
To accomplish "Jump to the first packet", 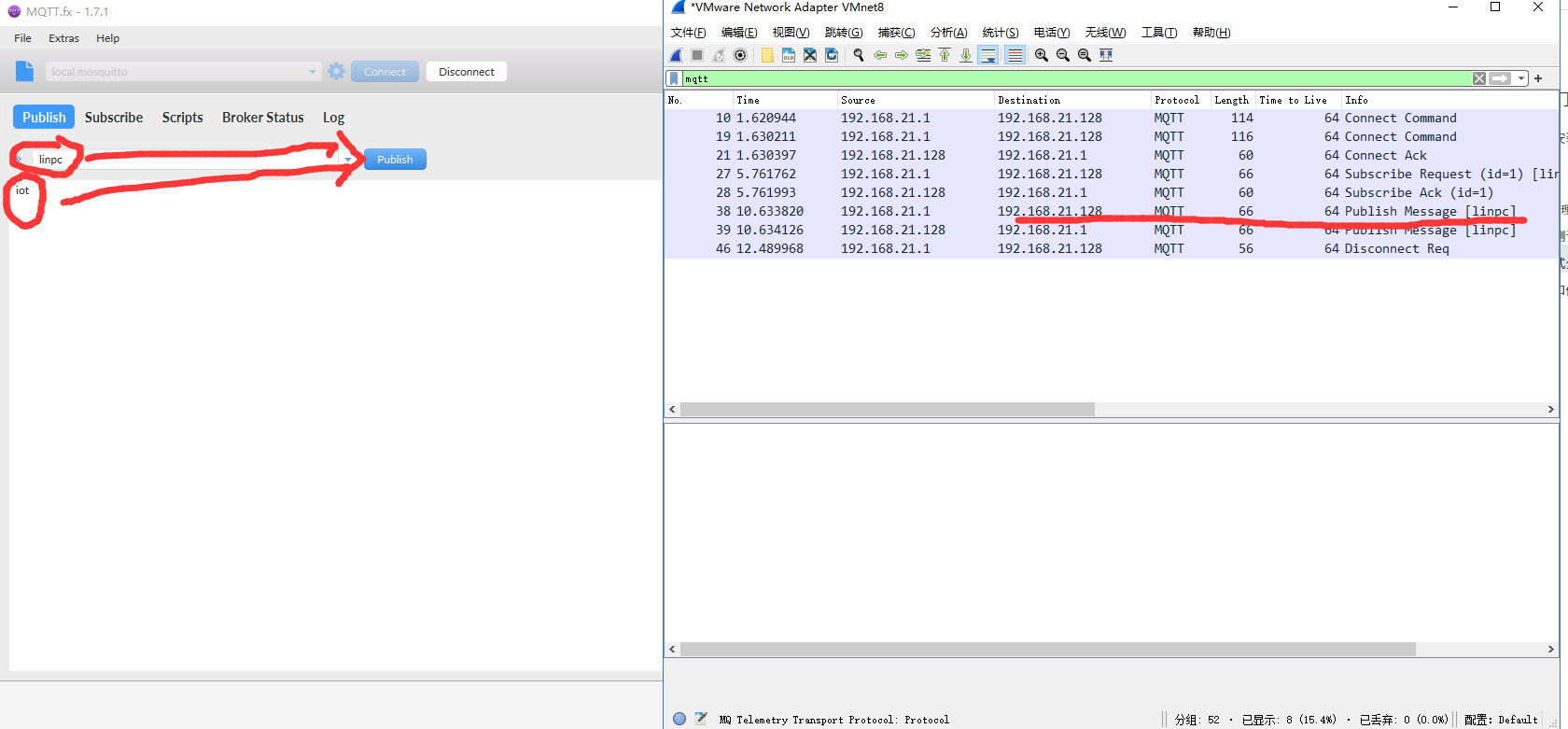I will pyautogui.click(x=945, y=55).
